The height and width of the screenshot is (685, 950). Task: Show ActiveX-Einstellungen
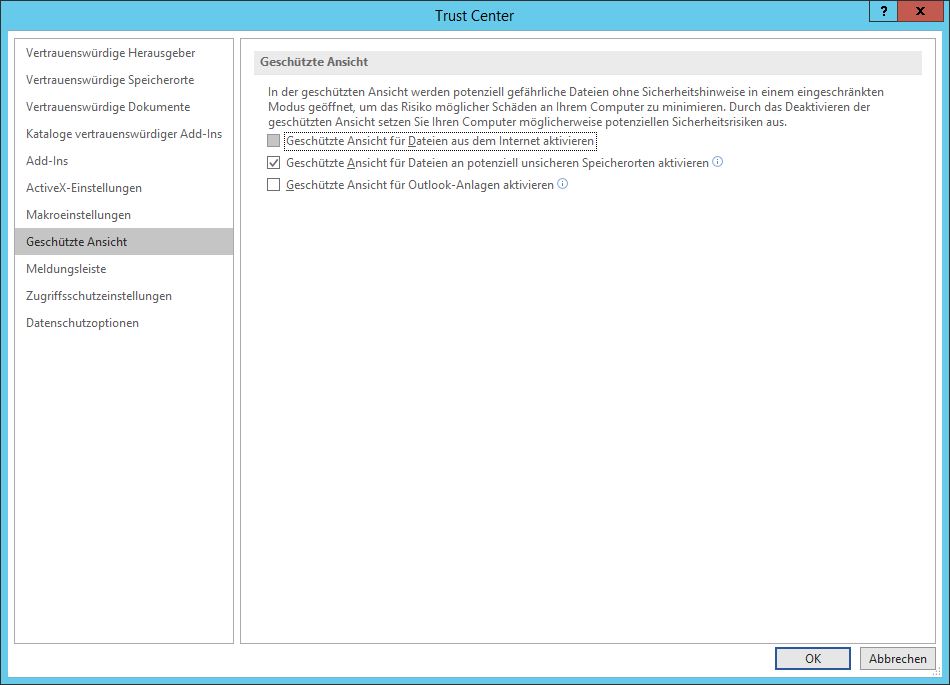(84, 188)
